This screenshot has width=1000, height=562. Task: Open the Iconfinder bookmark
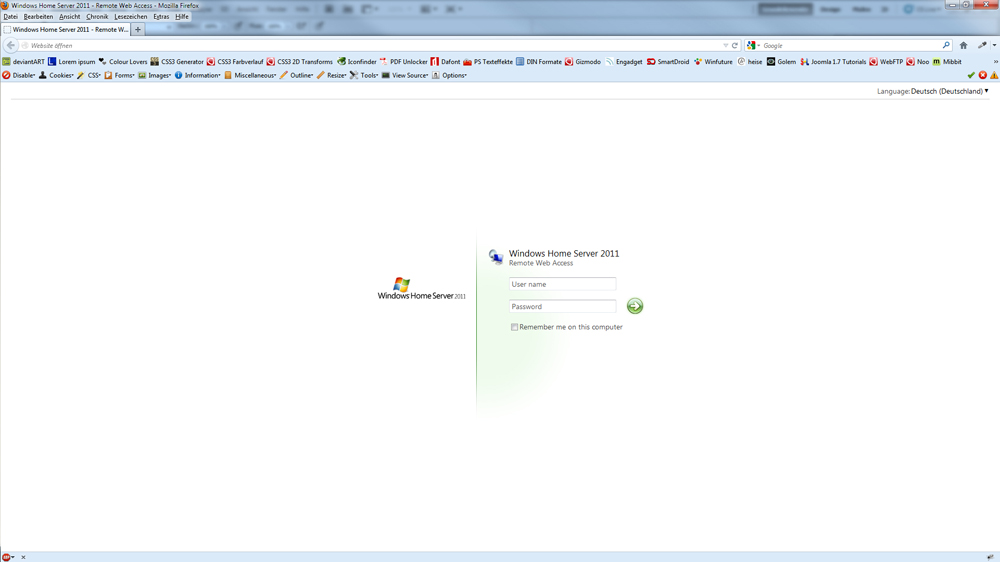[357, 62]
